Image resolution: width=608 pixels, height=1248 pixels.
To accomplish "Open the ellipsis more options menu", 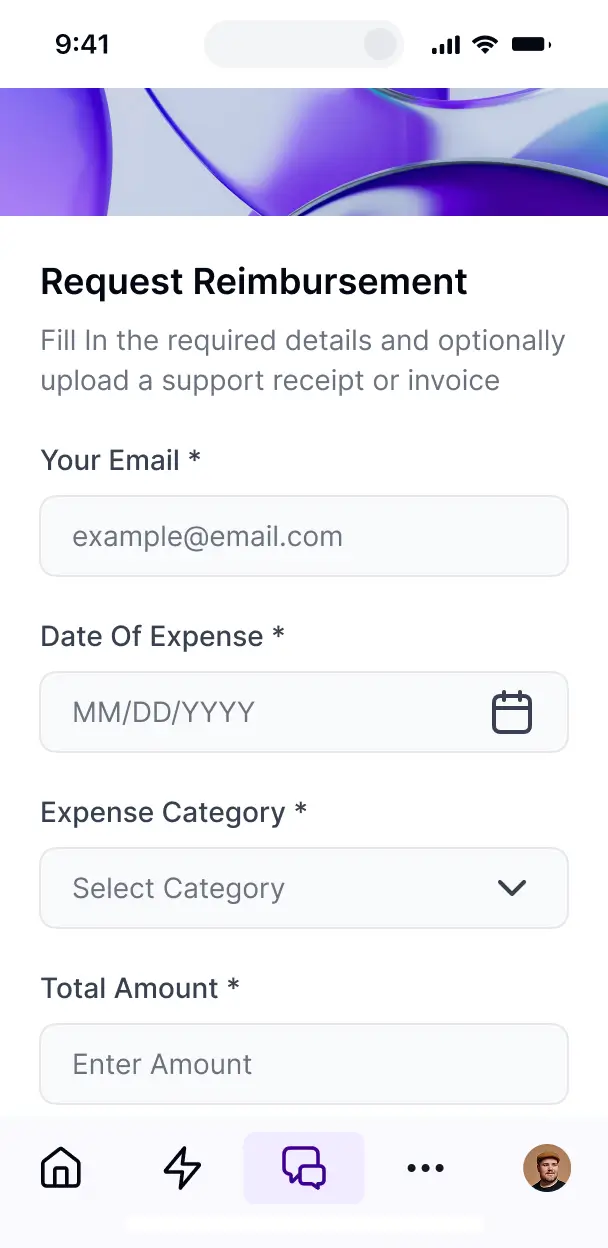I will (x=426, y=1168).
